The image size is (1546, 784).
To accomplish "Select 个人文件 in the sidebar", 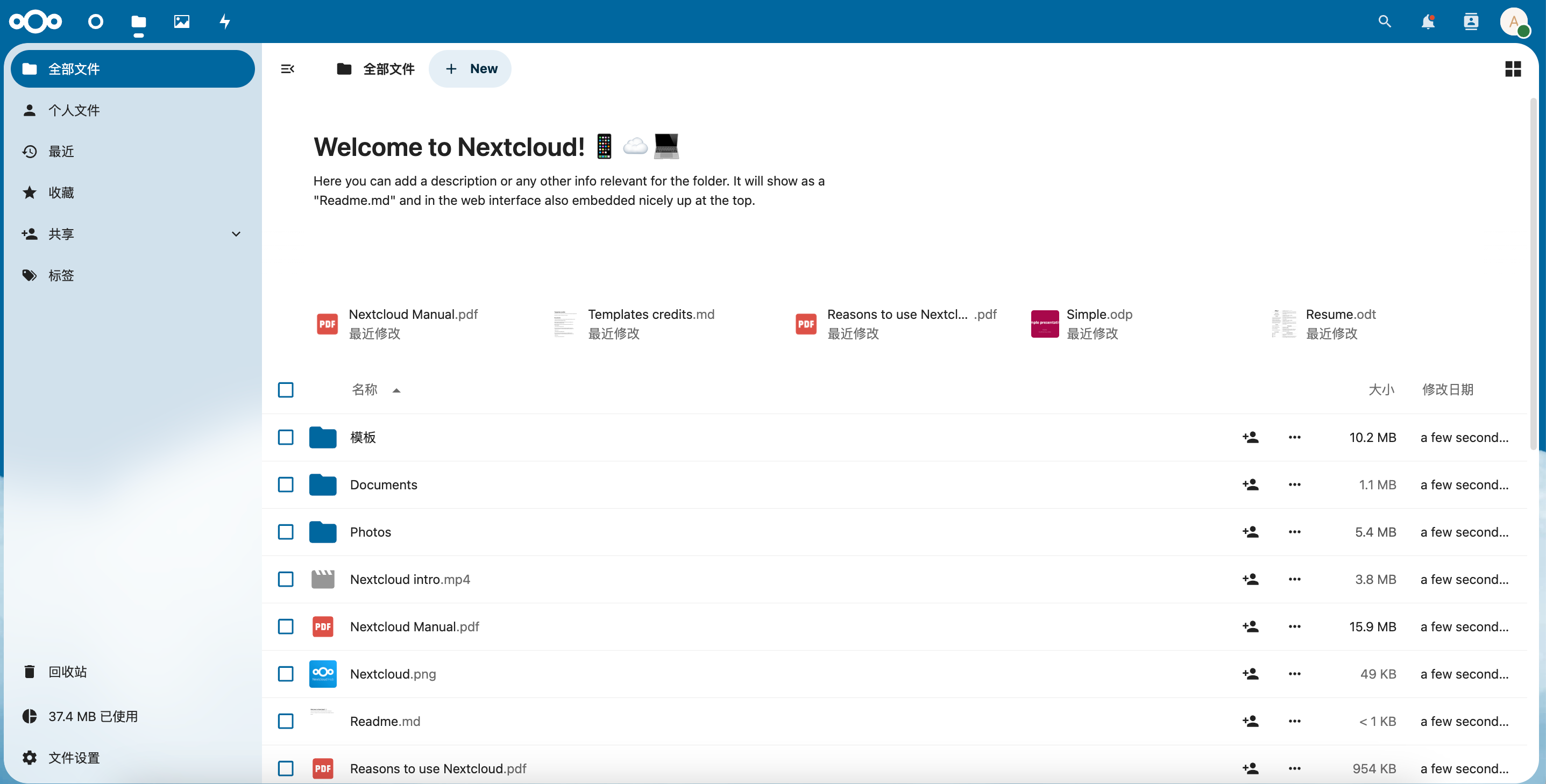I will tap(133, 110).
